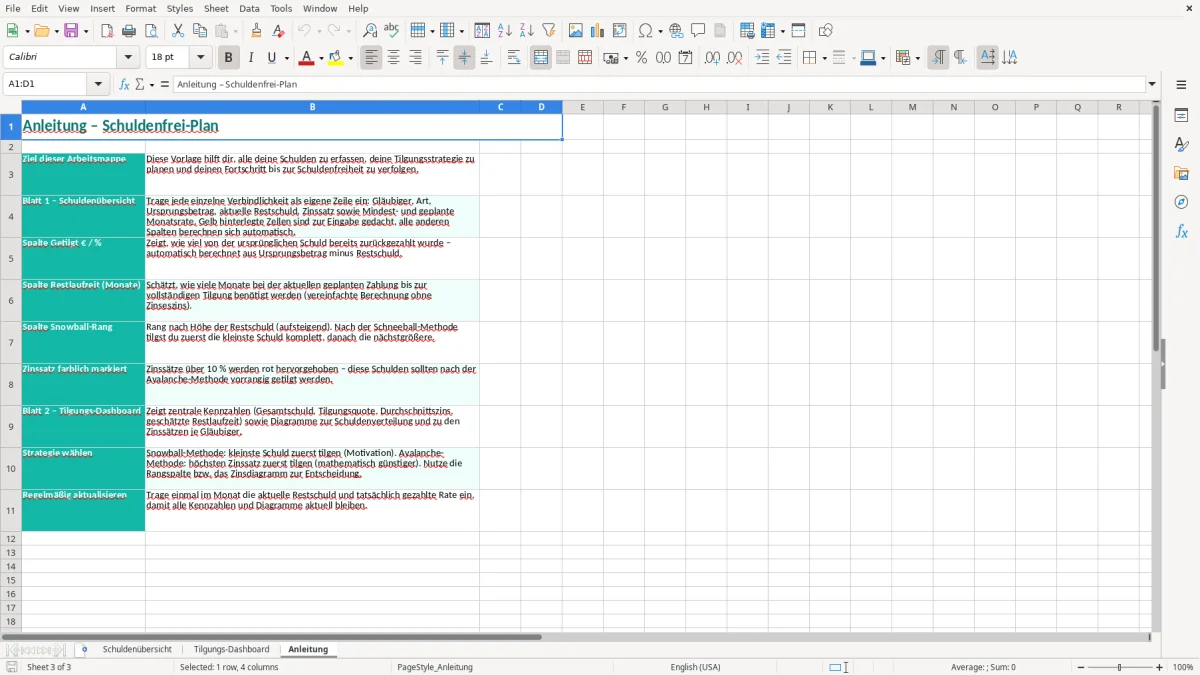1200x675 pixels.
Task: Toggle Wrap Text
Action: (514, 58)
